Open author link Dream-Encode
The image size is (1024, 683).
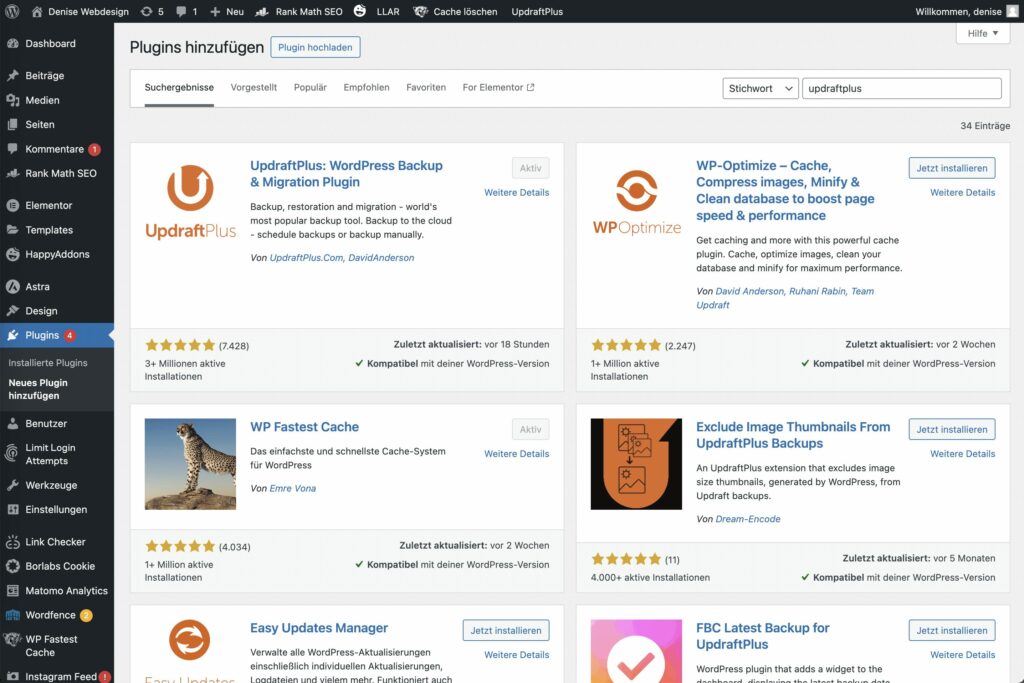748,519
